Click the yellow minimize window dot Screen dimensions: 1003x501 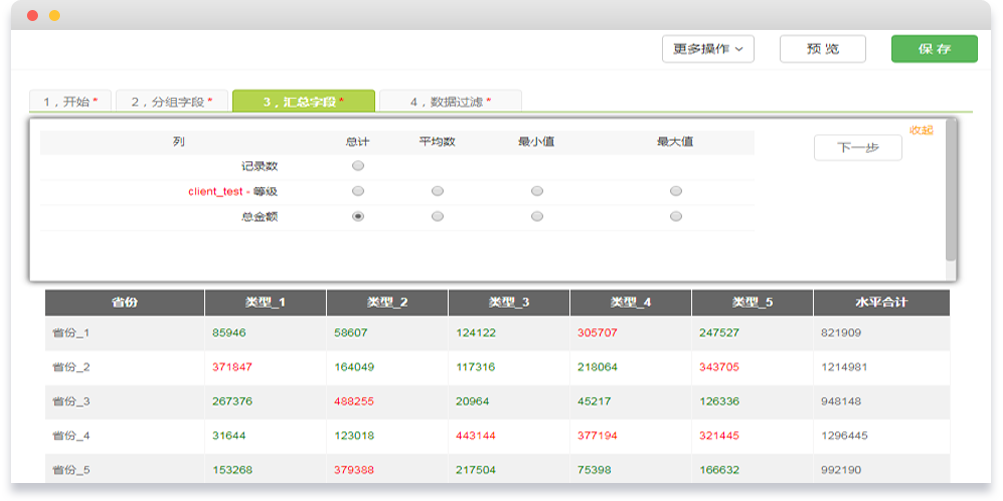54,16
